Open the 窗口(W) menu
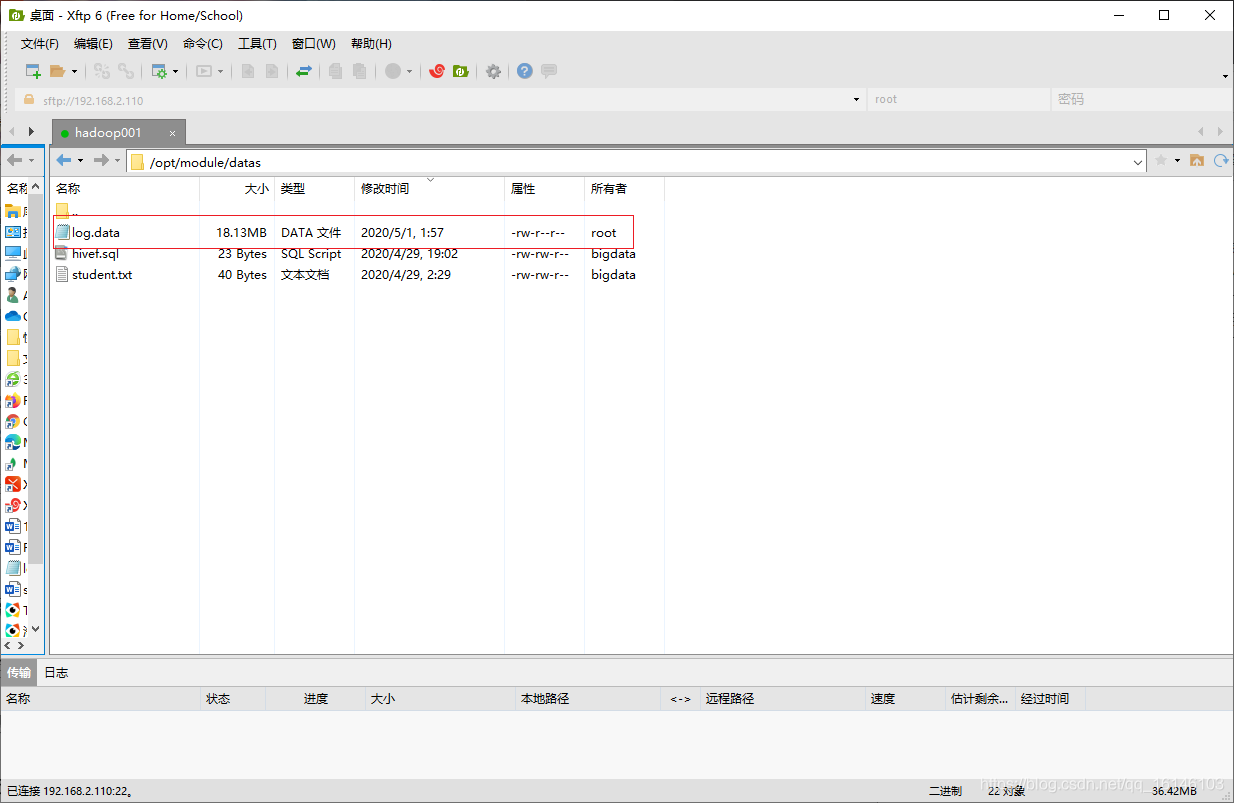Screen dimensions: 1234x803 point(314,44)
